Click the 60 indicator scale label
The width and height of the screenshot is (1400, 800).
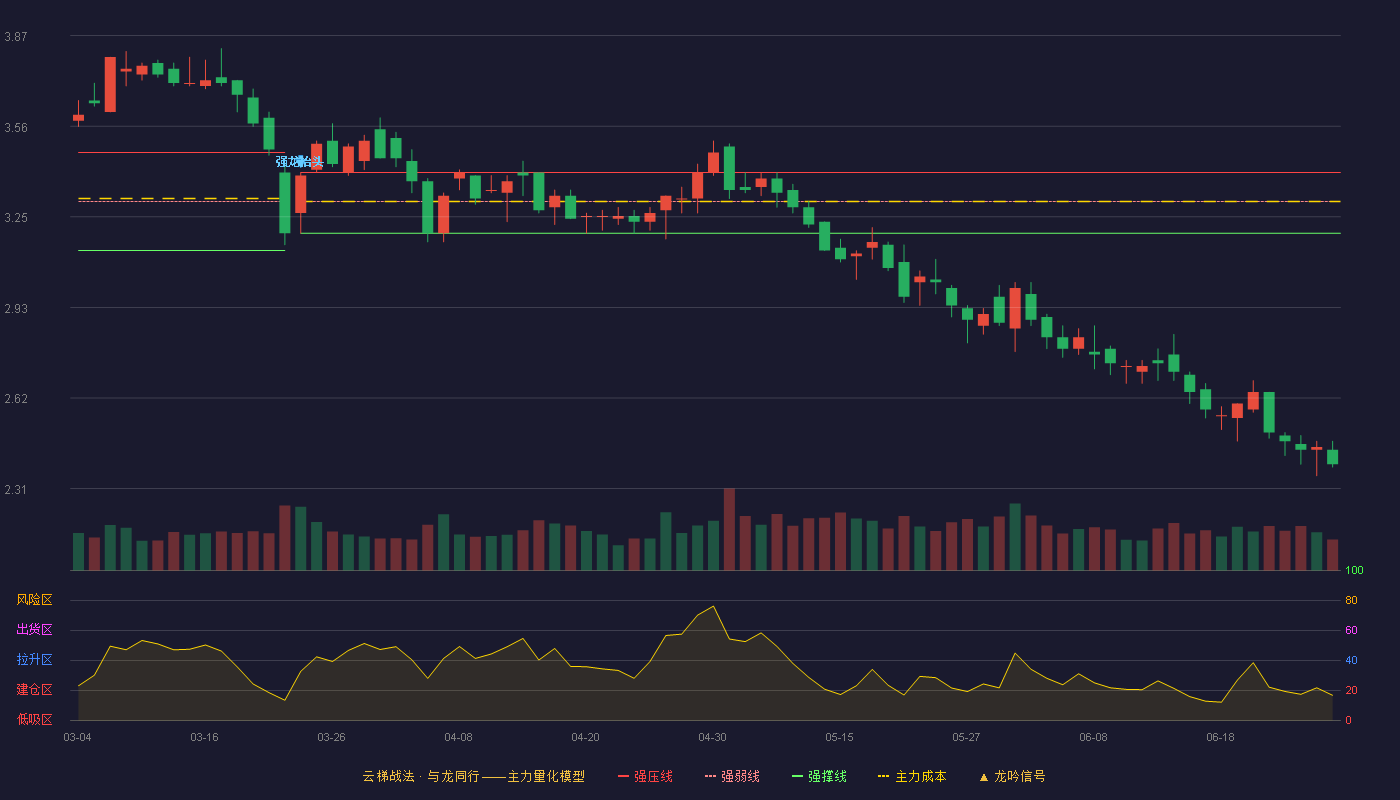(x=1351, y=630)
